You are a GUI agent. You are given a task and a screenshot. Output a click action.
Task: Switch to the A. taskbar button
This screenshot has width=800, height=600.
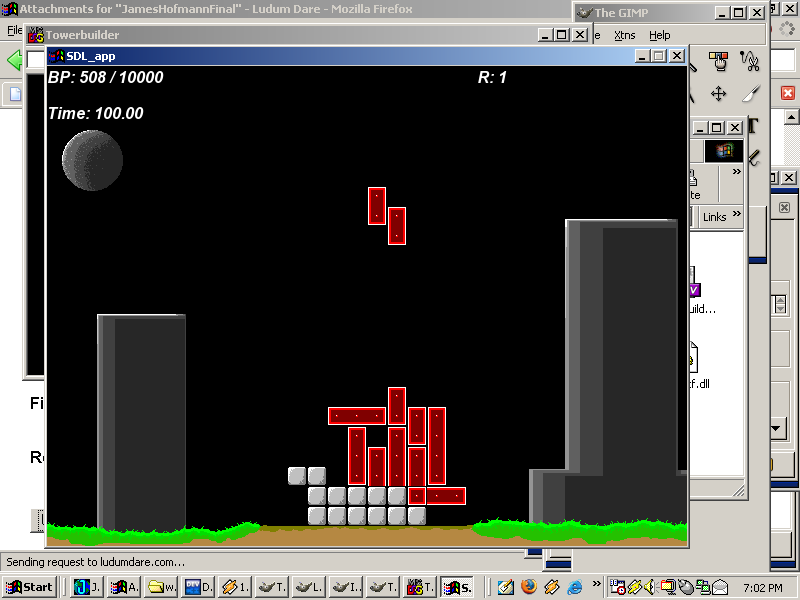pos(123,587)
